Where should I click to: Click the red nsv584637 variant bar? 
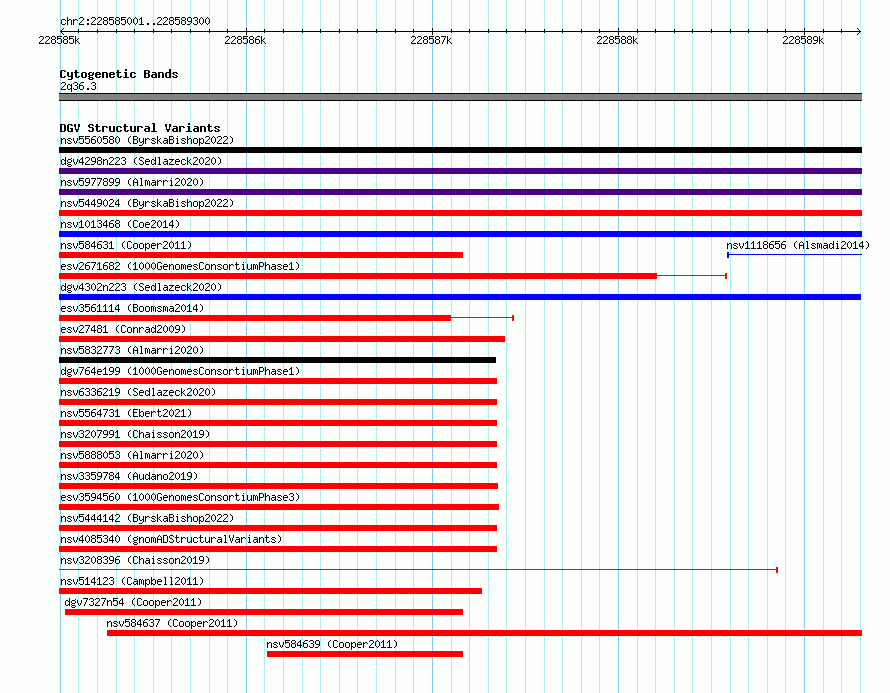(x=484, y=633)
